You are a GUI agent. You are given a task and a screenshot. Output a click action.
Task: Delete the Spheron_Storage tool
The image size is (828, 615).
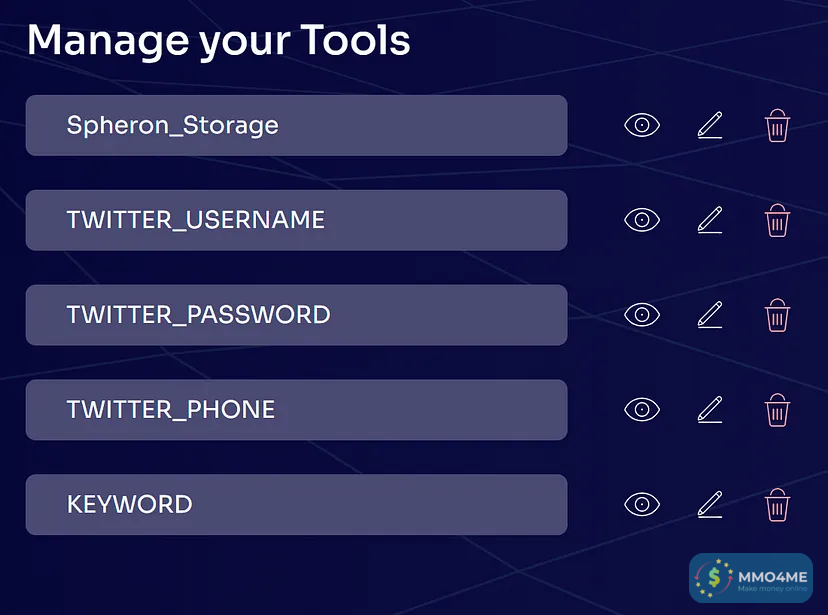[777, 125]
